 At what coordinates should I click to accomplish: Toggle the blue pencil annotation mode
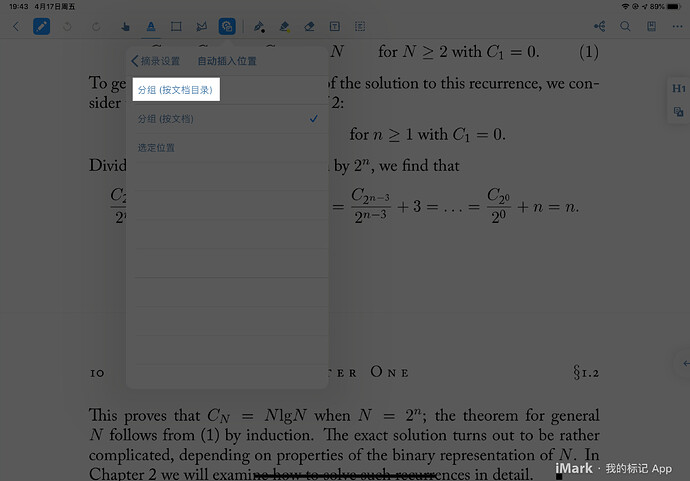coord(41,26)
